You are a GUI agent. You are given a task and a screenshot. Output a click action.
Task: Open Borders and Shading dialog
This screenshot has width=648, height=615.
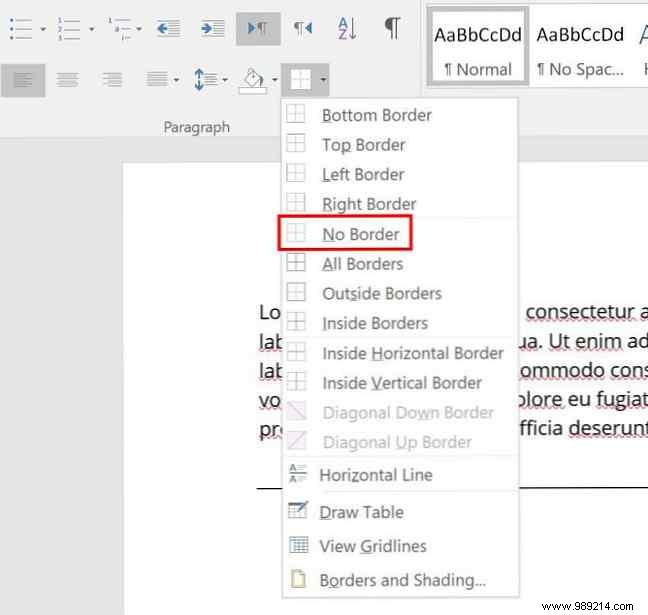coord(400,580)
